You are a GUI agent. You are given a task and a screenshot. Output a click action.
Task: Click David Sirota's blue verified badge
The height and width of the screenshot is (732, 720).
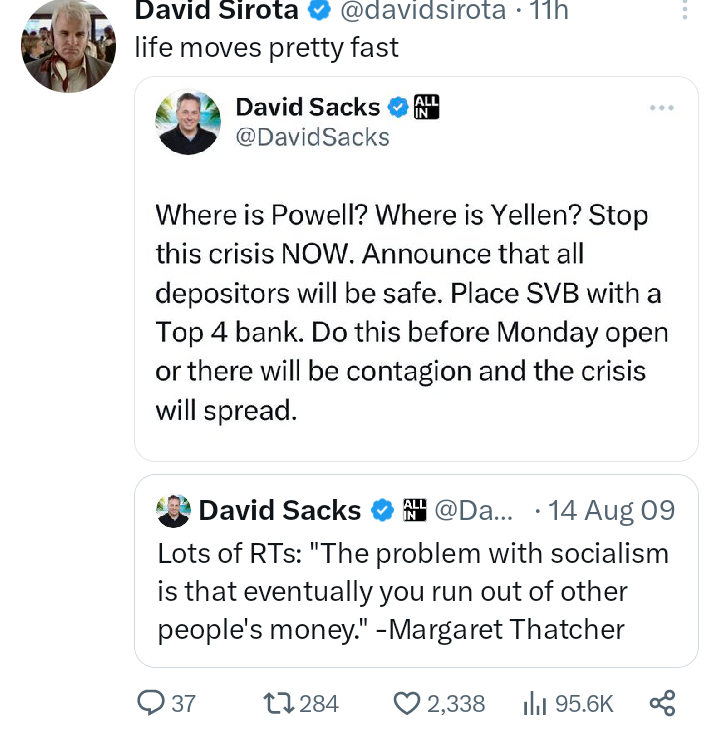click(320, 11)
